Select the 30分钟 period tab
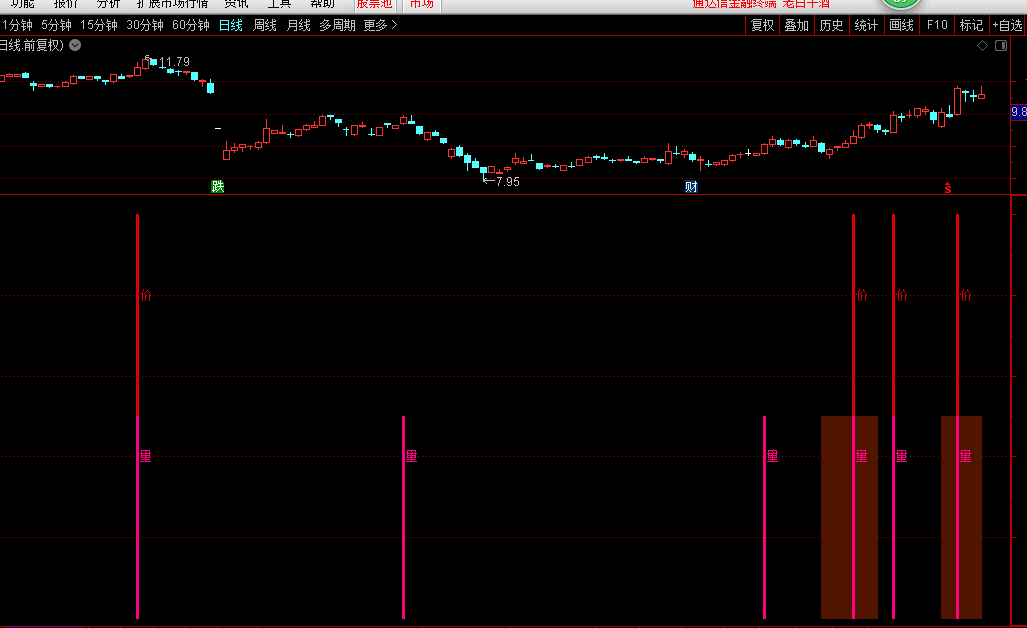This screenshot has height=628, width=1027. coord(145,25)
